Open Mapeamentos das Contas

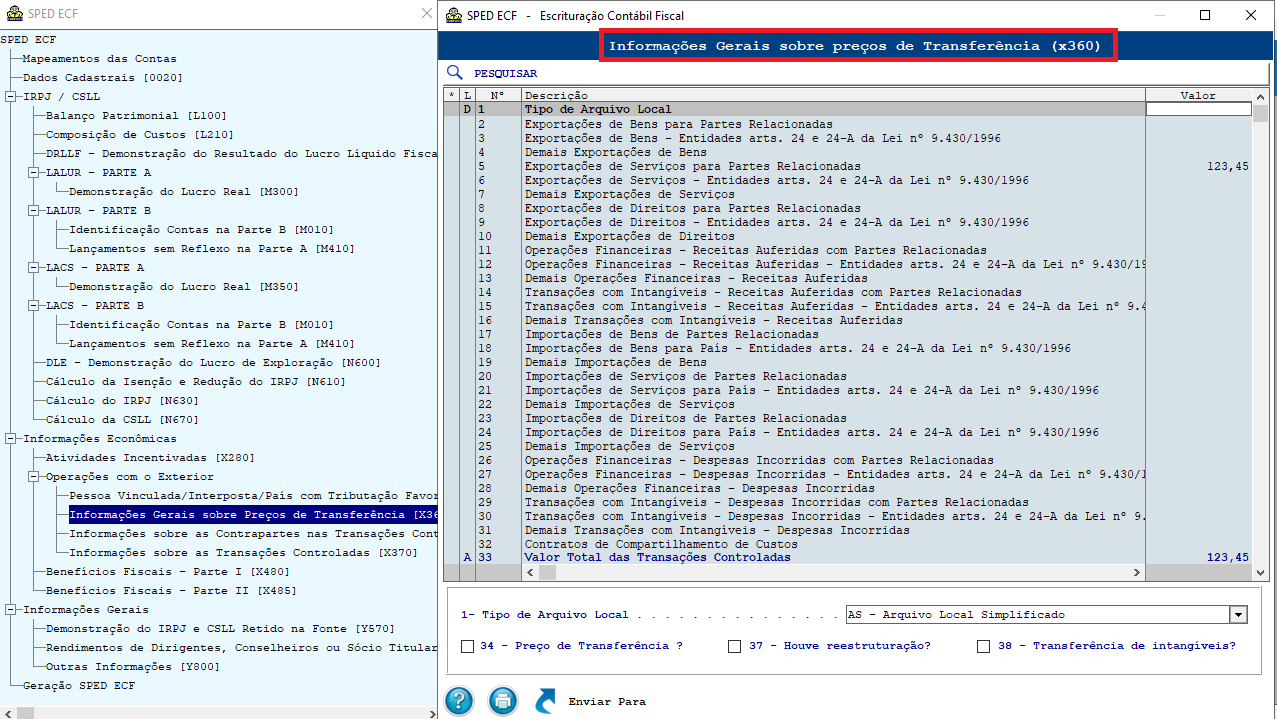(x=99, y=59)
